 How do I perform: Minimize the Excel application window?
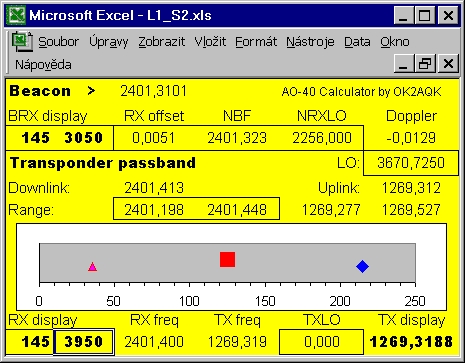403,15
